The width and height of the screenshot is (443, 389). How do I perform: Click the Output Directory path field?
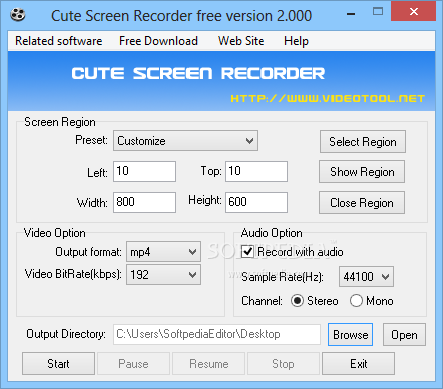coord(217,334)
